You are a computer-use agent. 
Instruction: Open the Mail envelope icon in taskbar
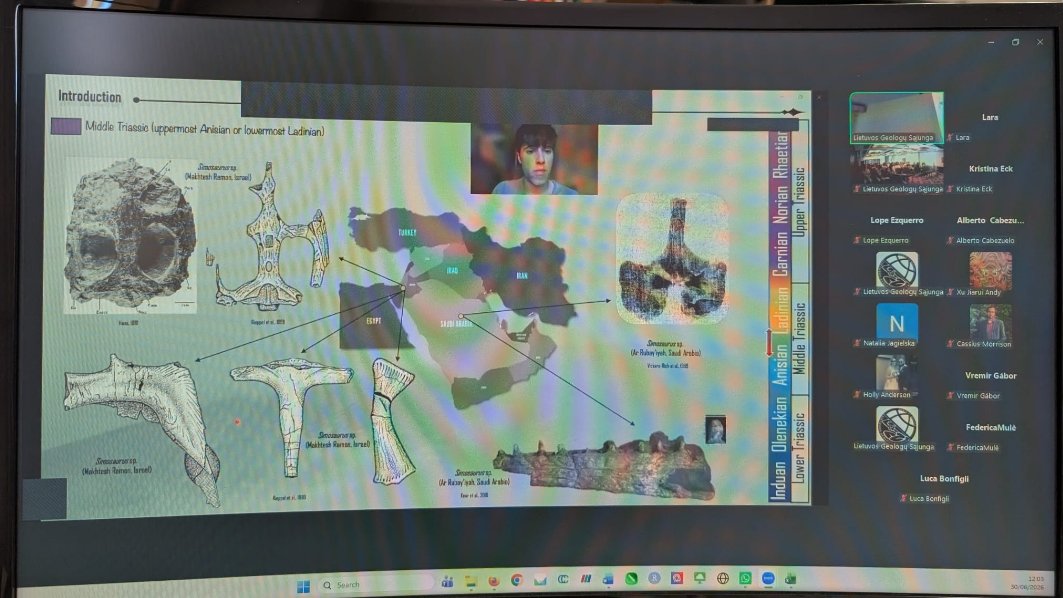click(x=540, y=580)
